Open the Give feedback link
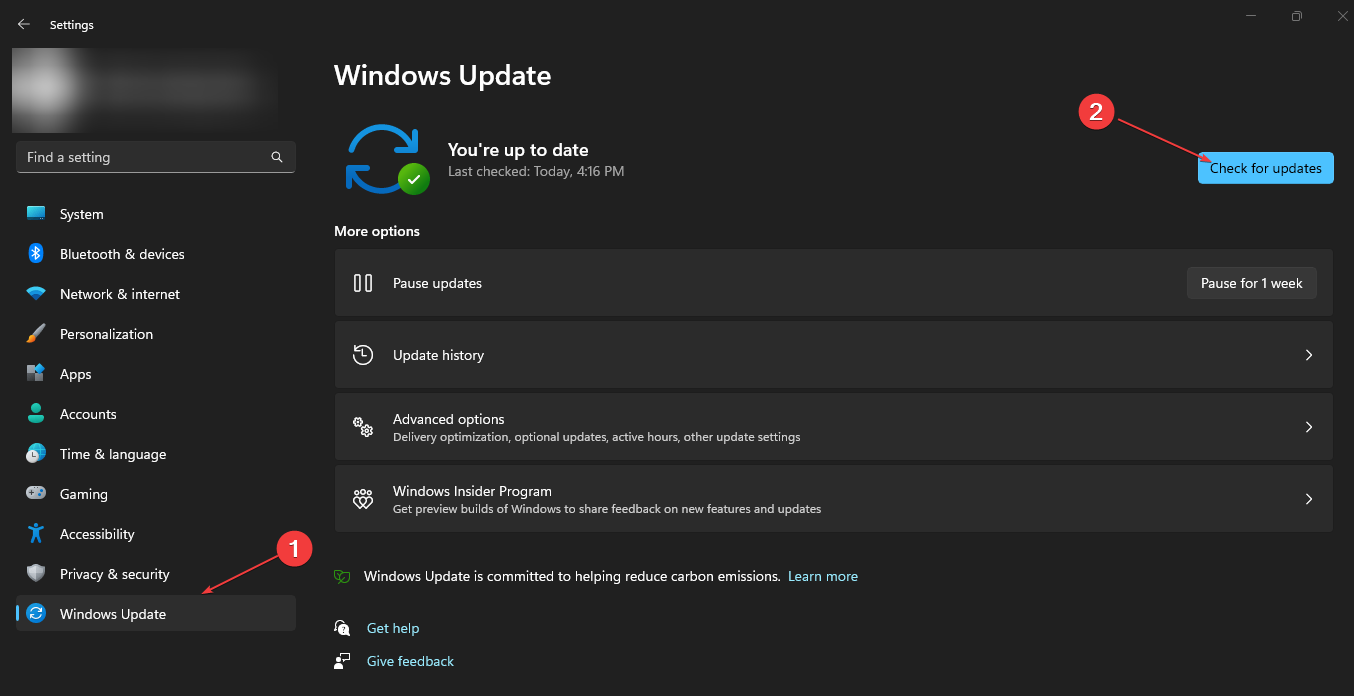Viewport: 1354px width, 696px height. (410, 661)
